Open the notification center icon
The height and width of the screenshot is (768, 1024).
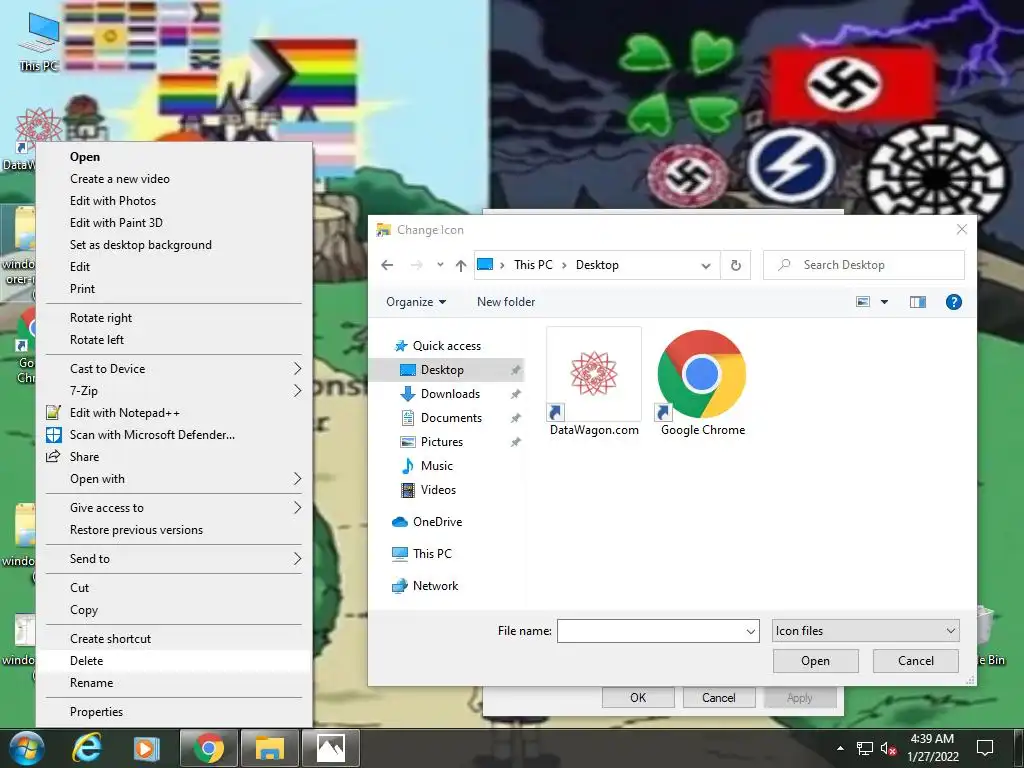coord(985,748)
